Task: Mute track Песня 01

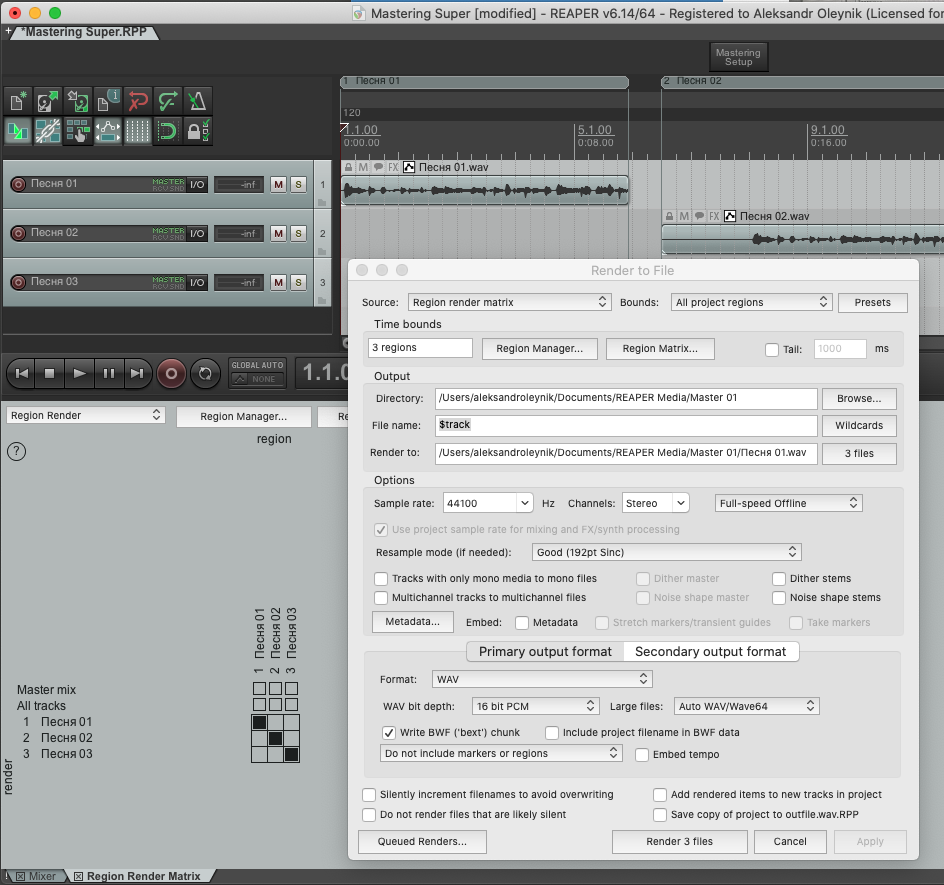Action: [278, 184]
